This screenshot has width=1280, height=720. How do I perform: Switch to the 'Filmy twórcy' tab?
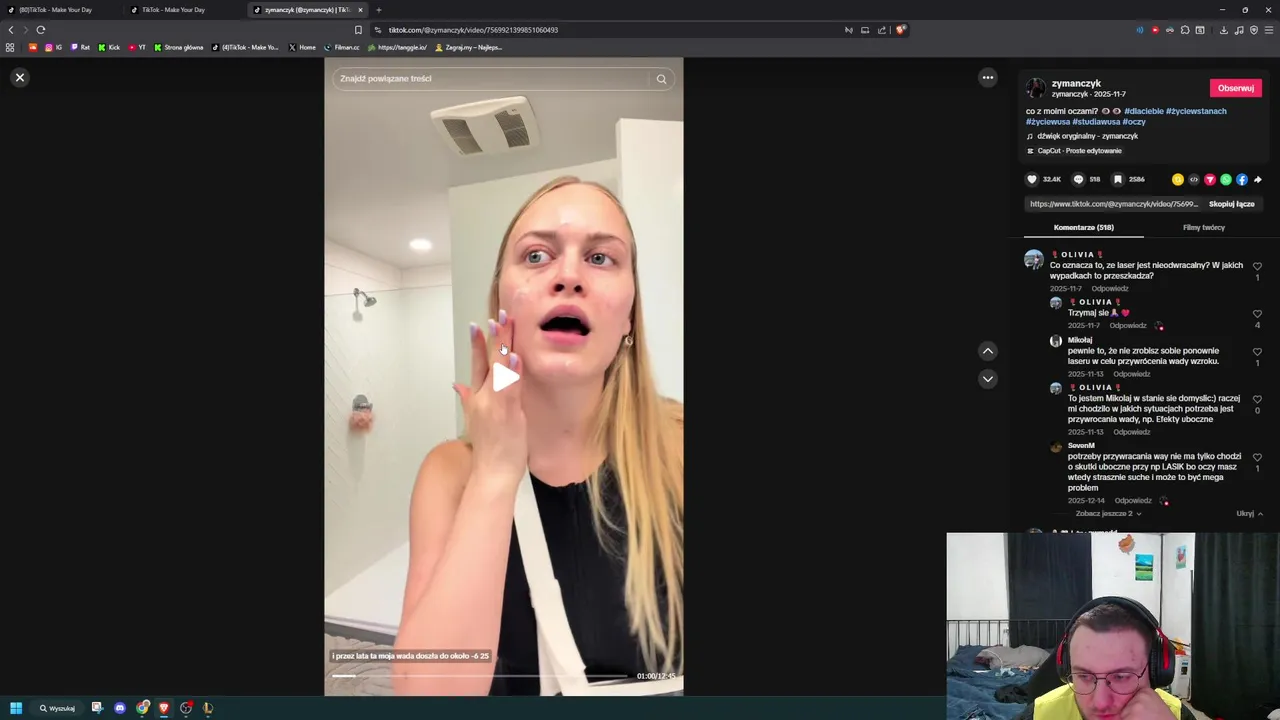(x=1203, y=228)
